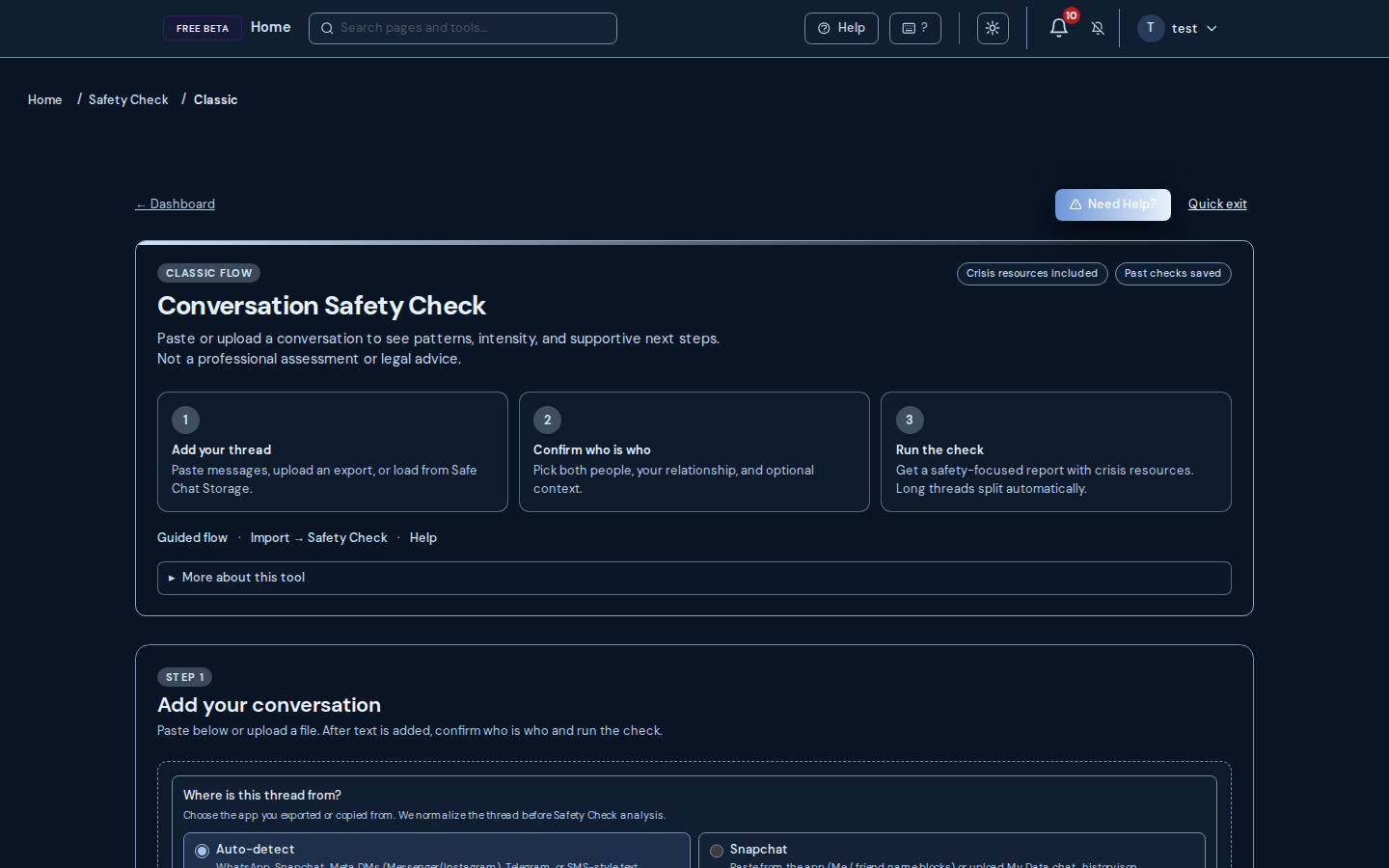This screenshot has height=868, width=1389.
Task: Click Crisis resources included pill
Action: (x=1032, y=274)
